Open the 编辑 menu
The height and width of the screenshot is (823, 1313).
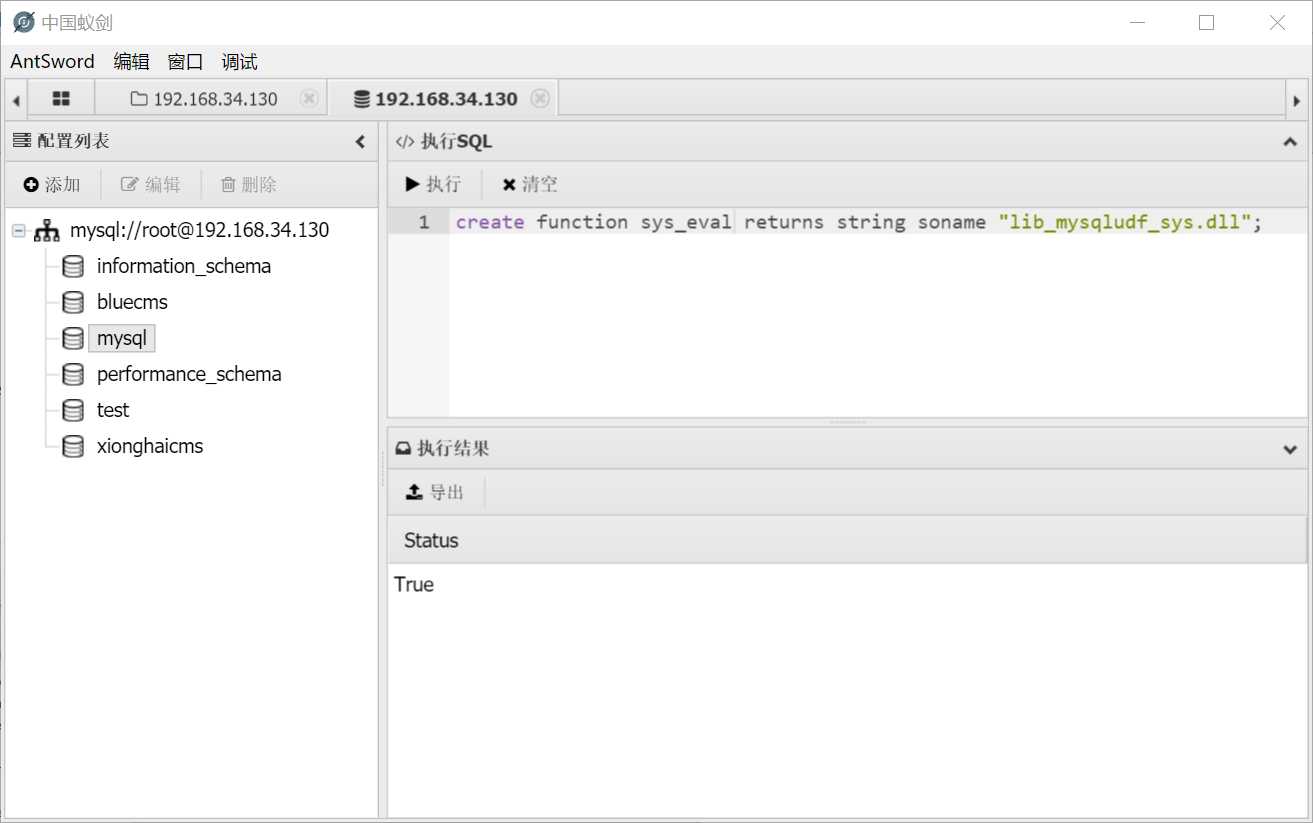(131, 61)
